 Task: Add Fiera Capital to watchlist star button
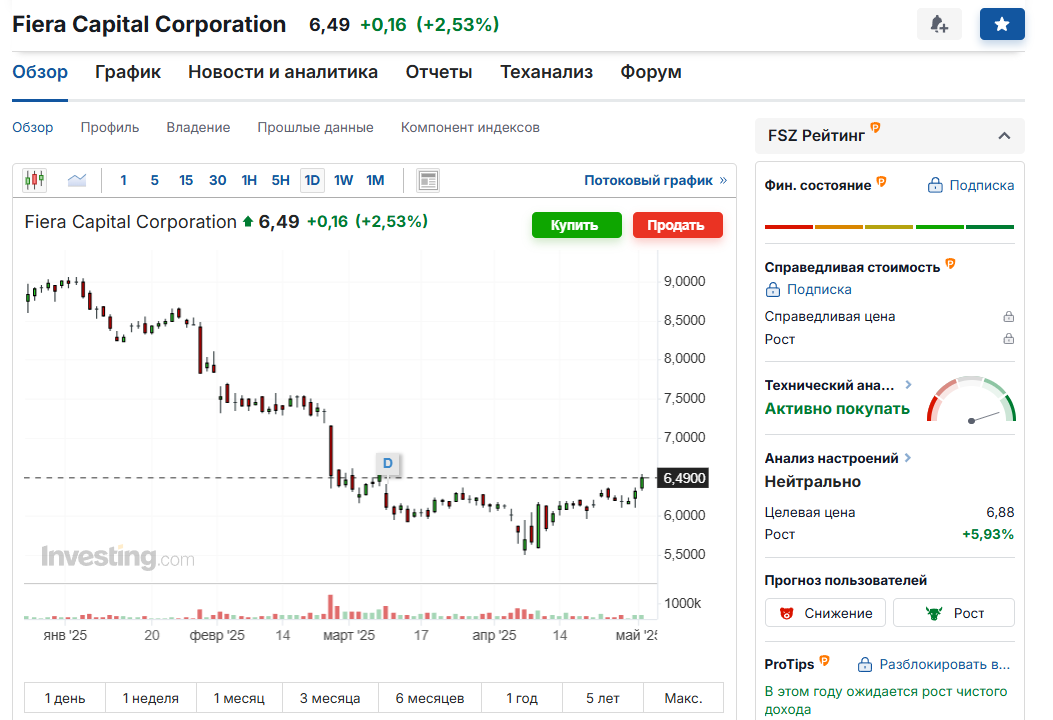tap(1002, 24)
